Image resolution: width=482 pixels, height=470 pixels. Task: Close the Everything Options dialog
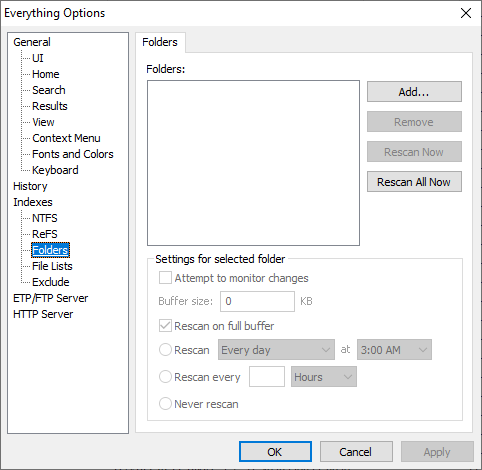(x=466, y=13)
